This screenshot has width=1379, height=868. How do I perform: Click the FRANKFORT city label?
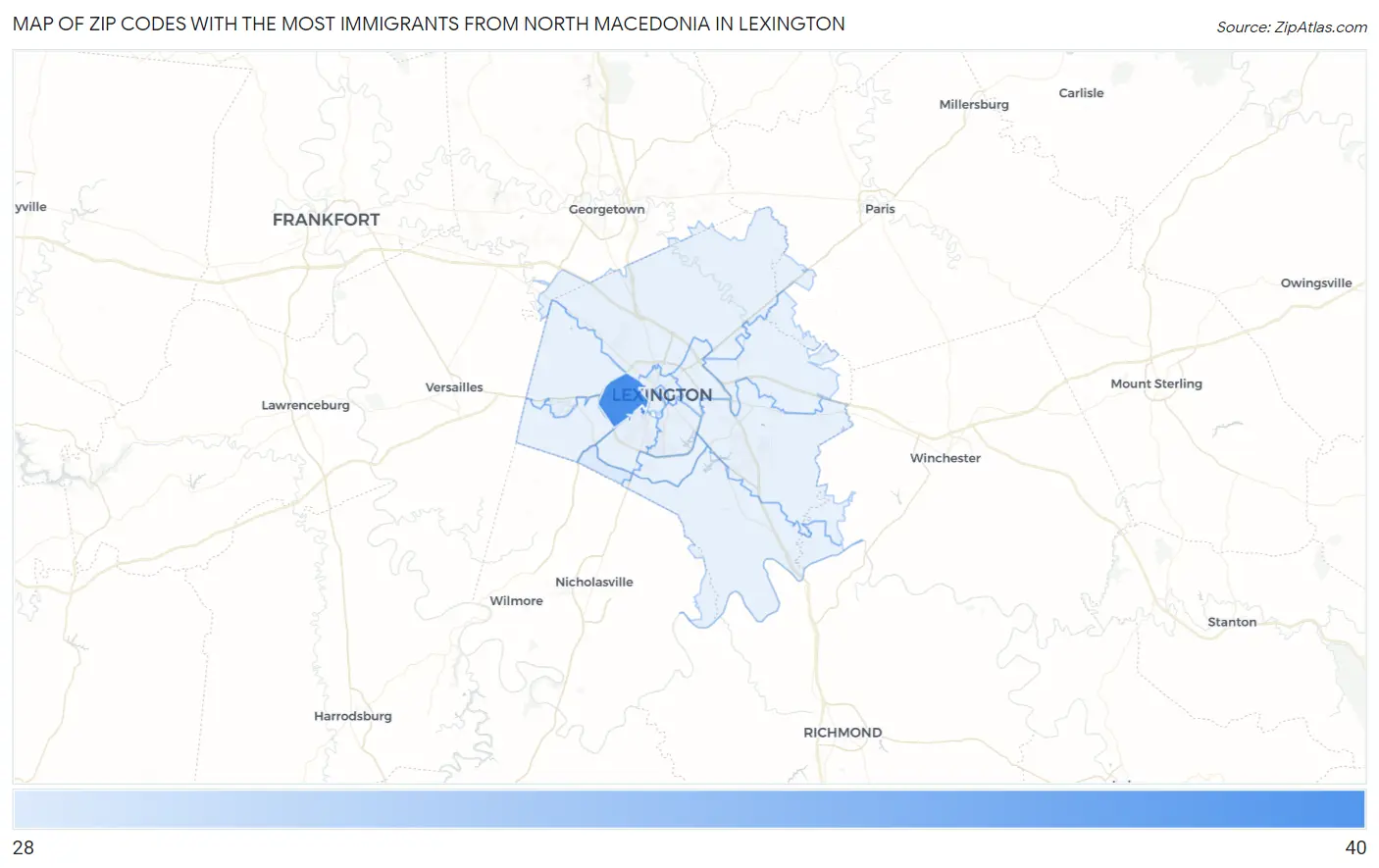(x=326, y=220)
